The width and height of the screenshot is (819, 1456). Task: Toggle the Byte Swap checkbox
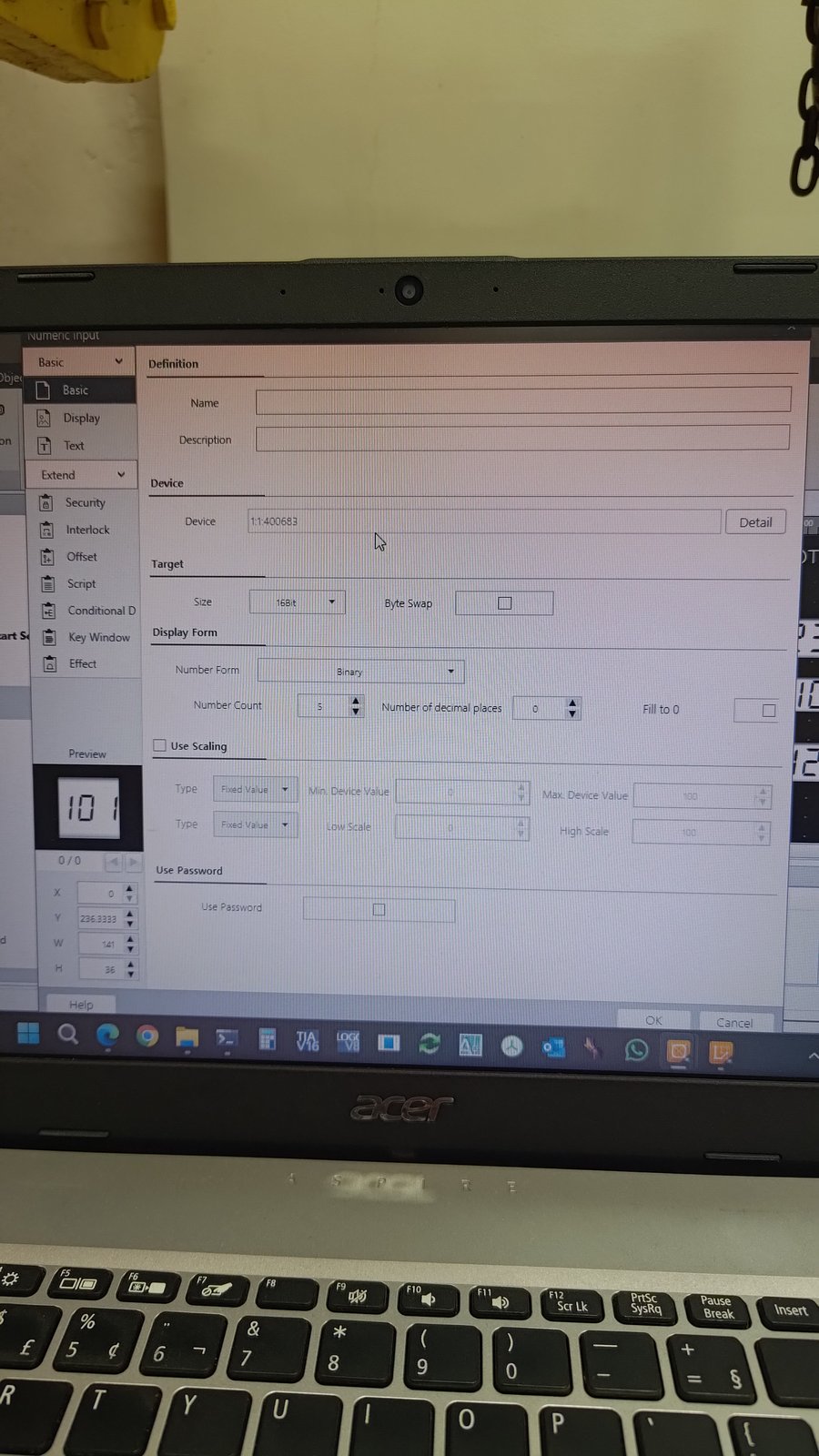pos(505,603)
